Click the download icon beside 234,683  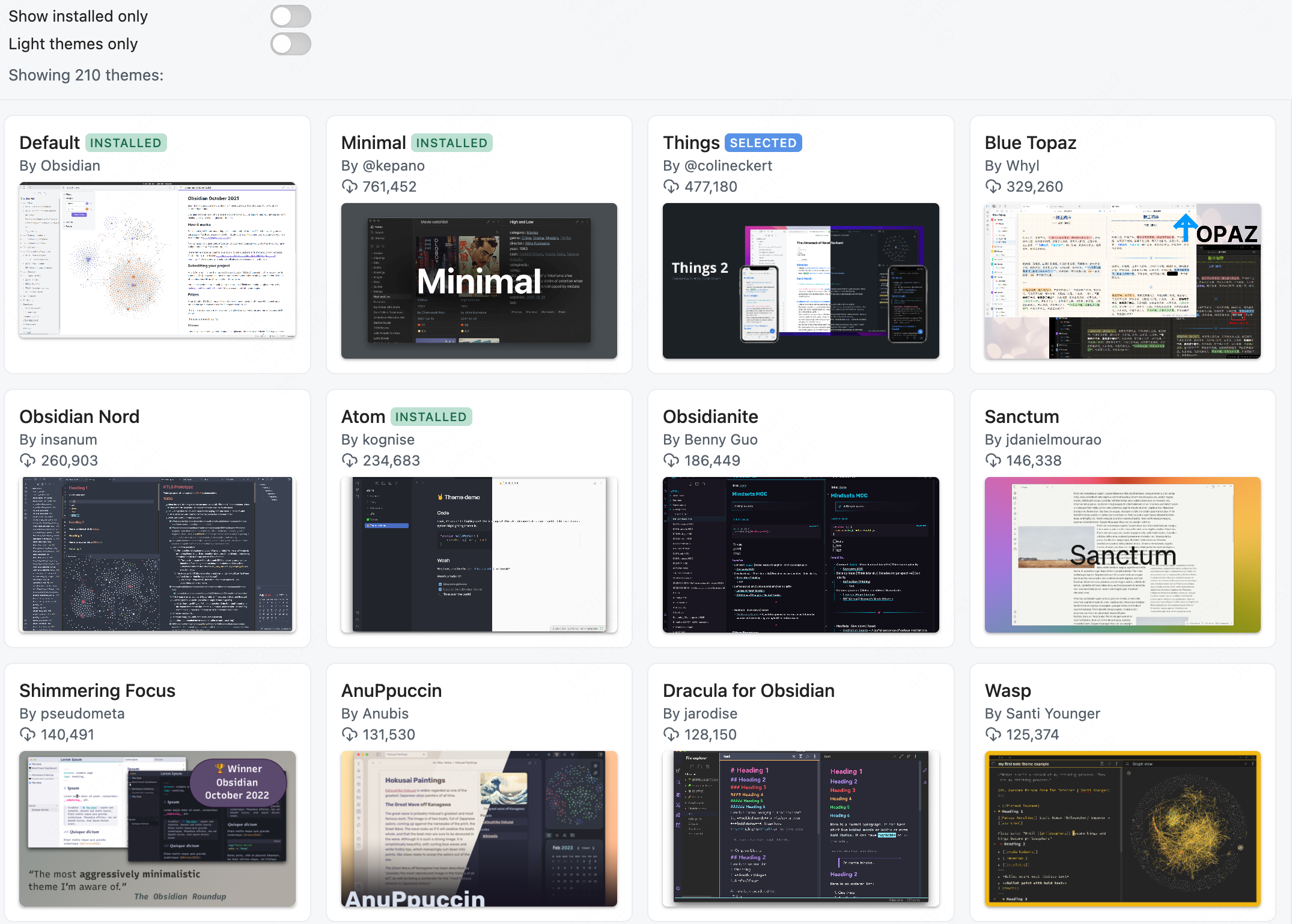pyautogui.click(x=349, y=461)
